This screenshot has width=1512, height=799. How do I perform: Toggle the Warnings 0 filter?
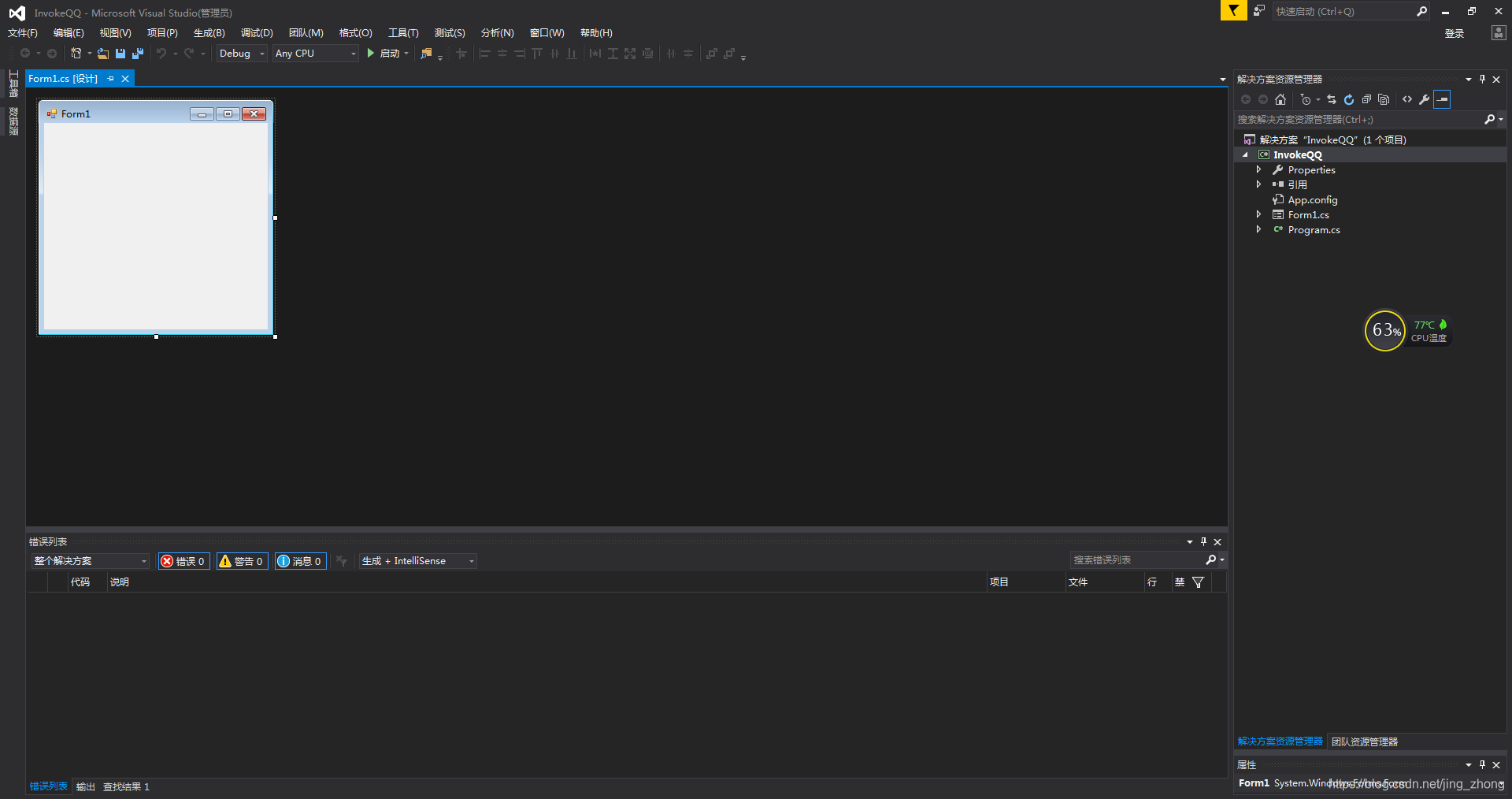click(242, 561)
